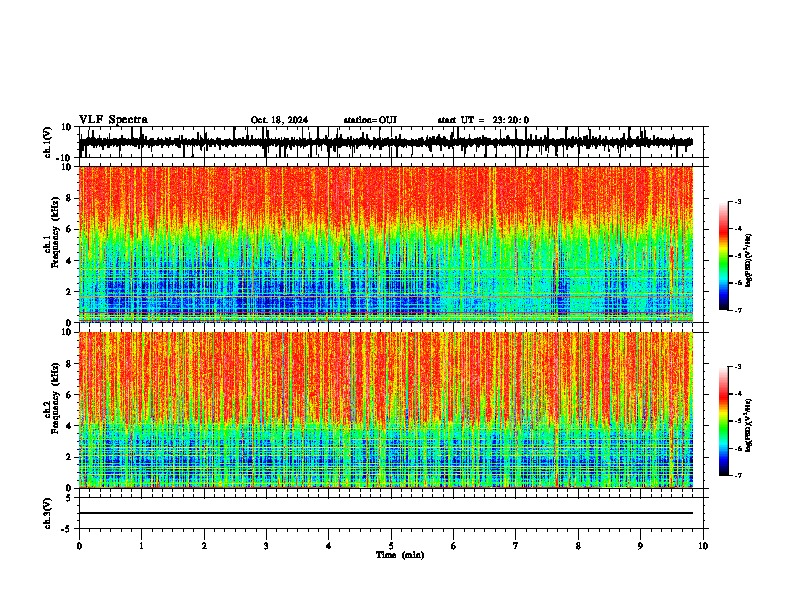Click the 6 kHz tick of ch.2 spectrogram
Screen dimensions: 792x612
point(69,395)
